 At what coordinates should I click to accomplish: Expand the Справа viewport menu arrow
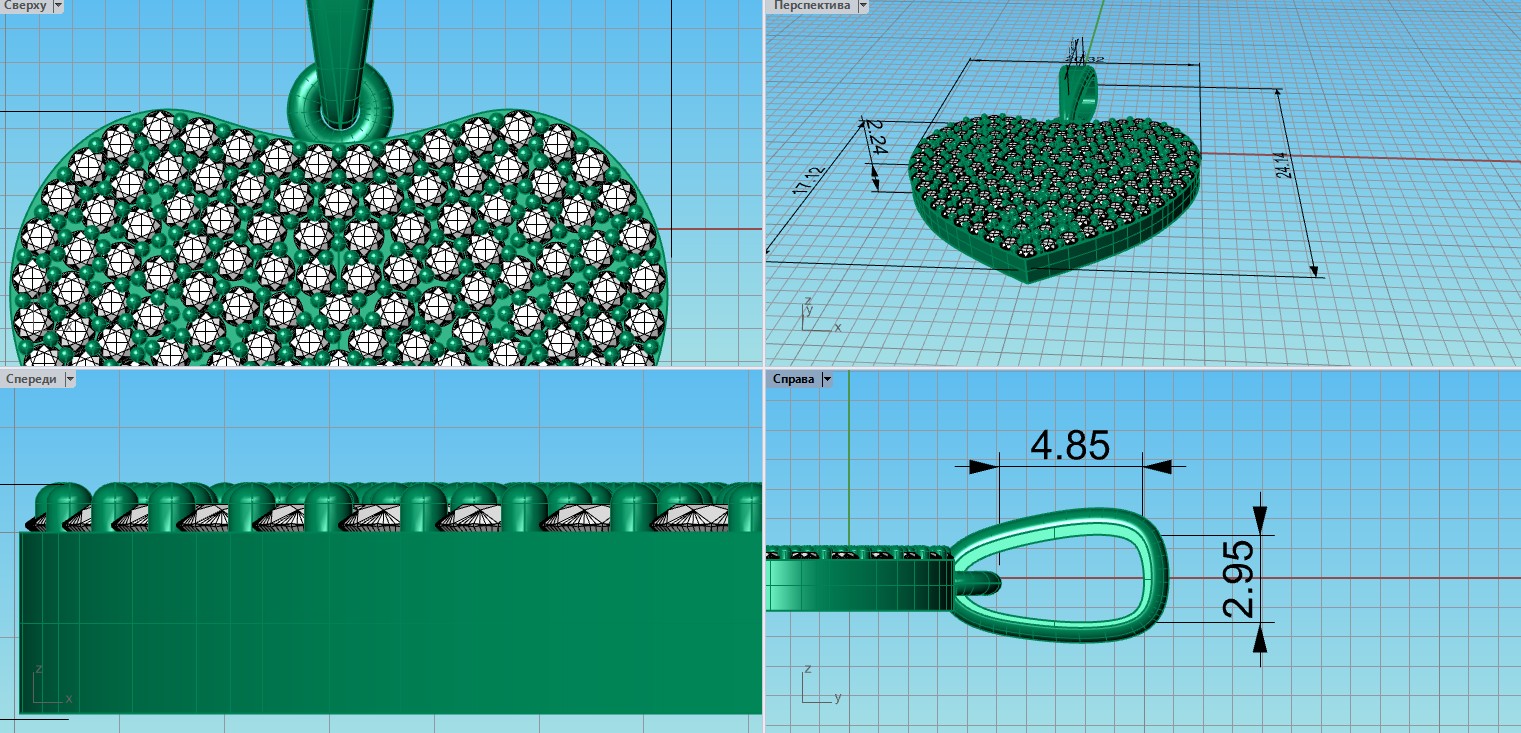(x=827, y=379)
